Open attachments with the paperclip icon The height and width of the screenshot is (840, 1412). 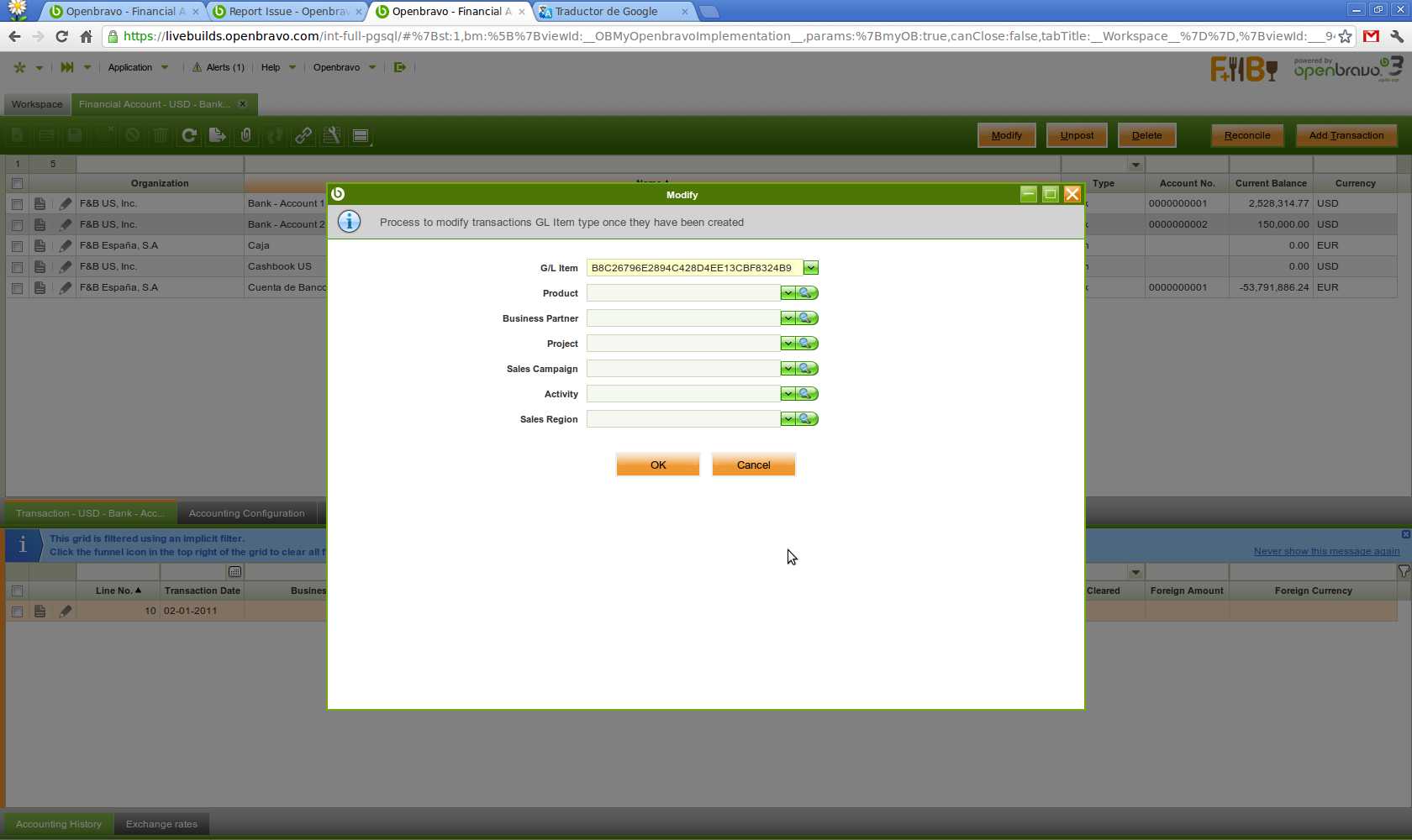pos(246,135)
